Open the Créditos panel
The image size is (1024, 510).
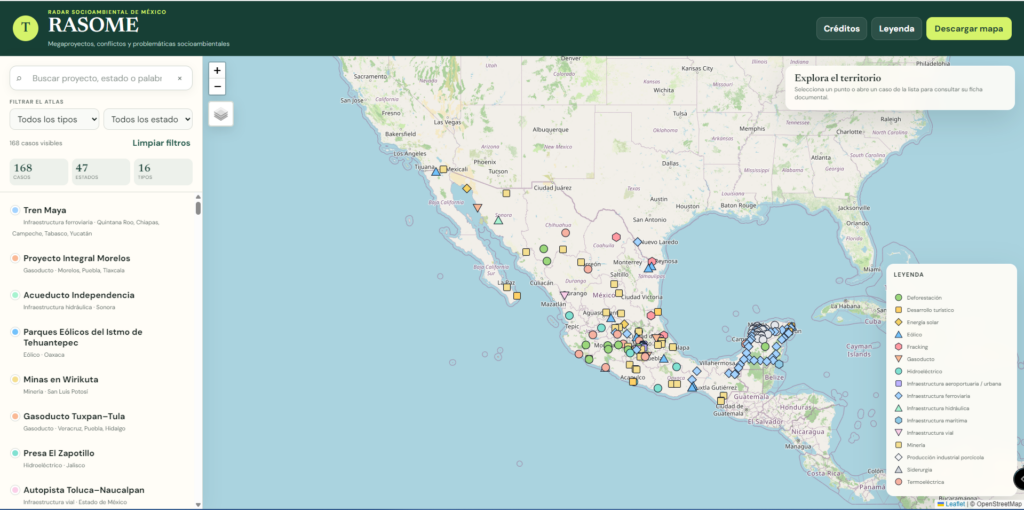[842, 29]
